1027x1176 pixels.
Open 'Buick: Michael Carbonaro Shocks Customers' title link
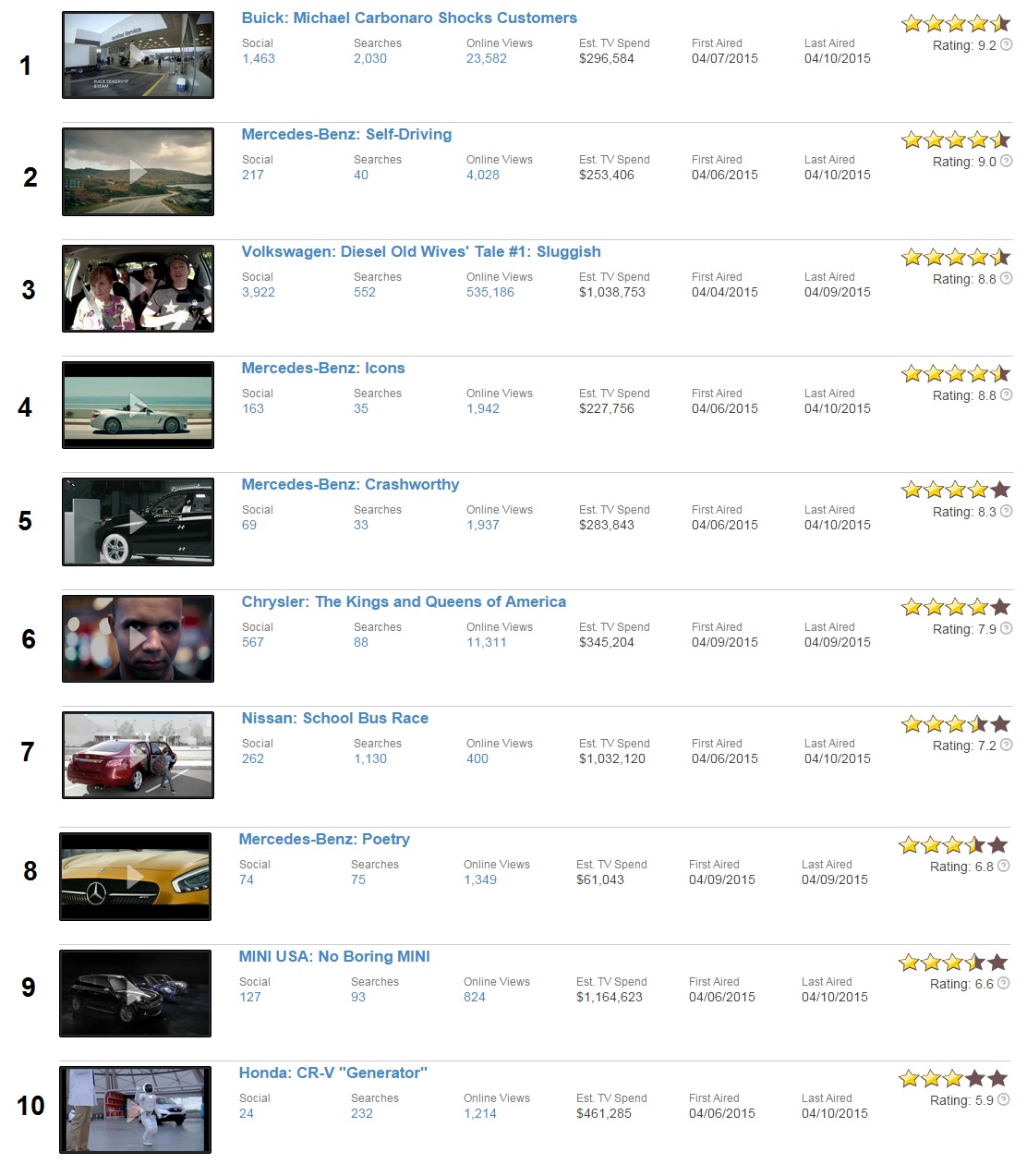409,18
